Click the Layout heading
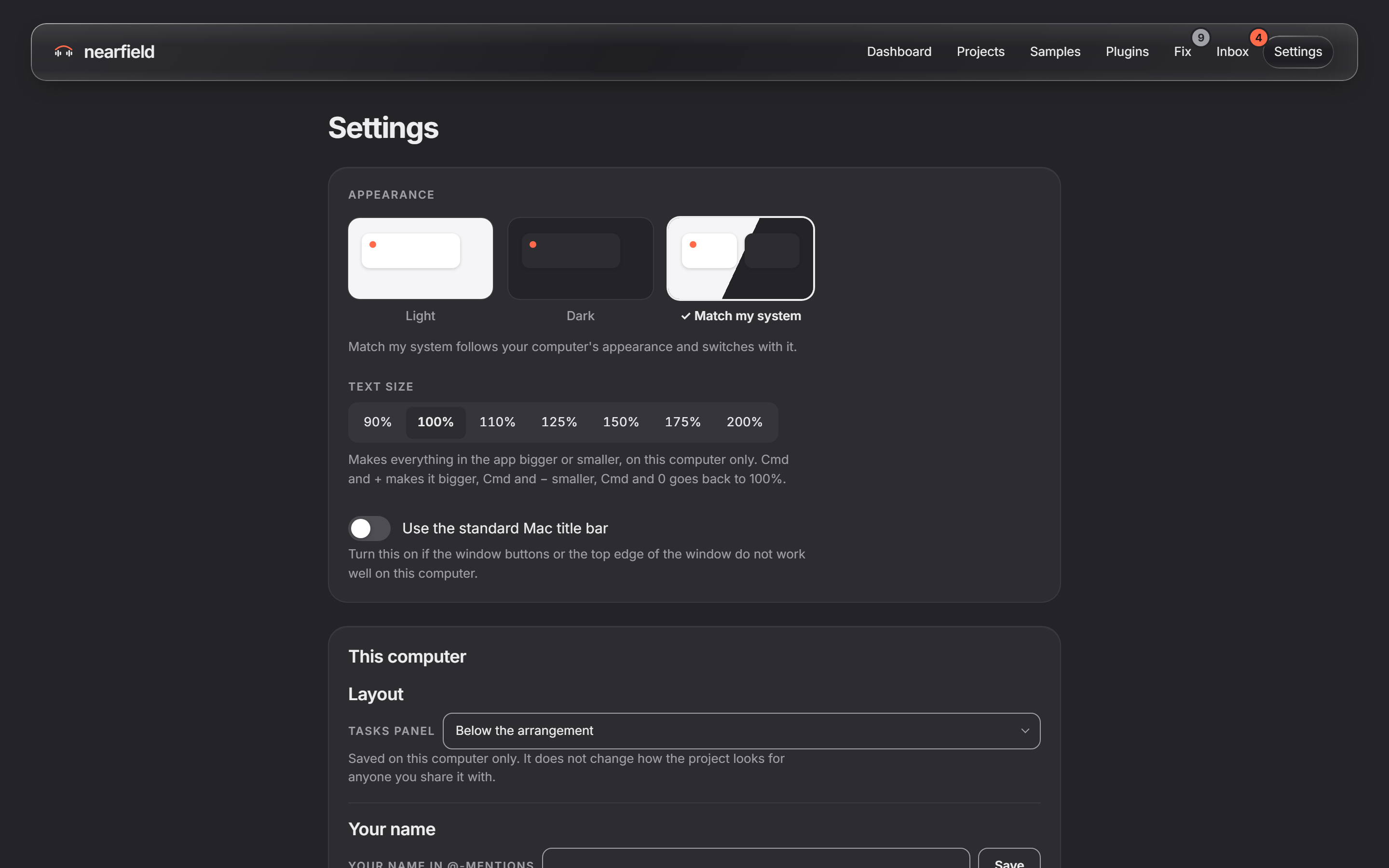1389x868 pixels. (x=376, y=694)
